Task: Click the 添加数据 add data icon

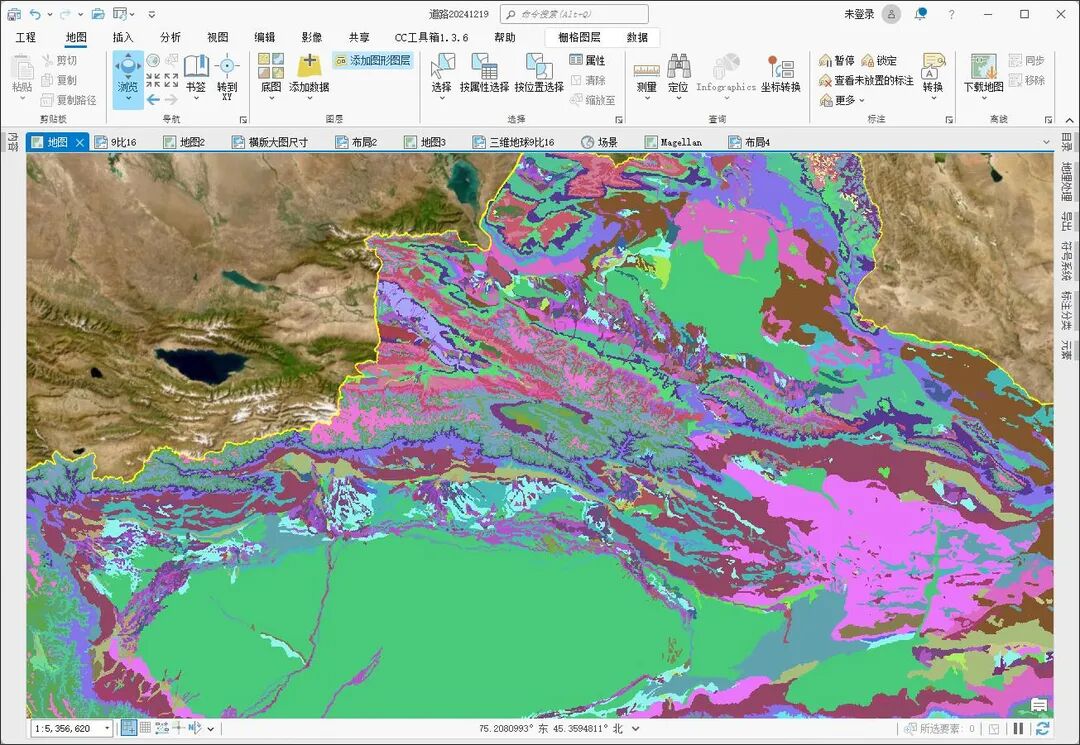Action: click(x=309, y=66)
